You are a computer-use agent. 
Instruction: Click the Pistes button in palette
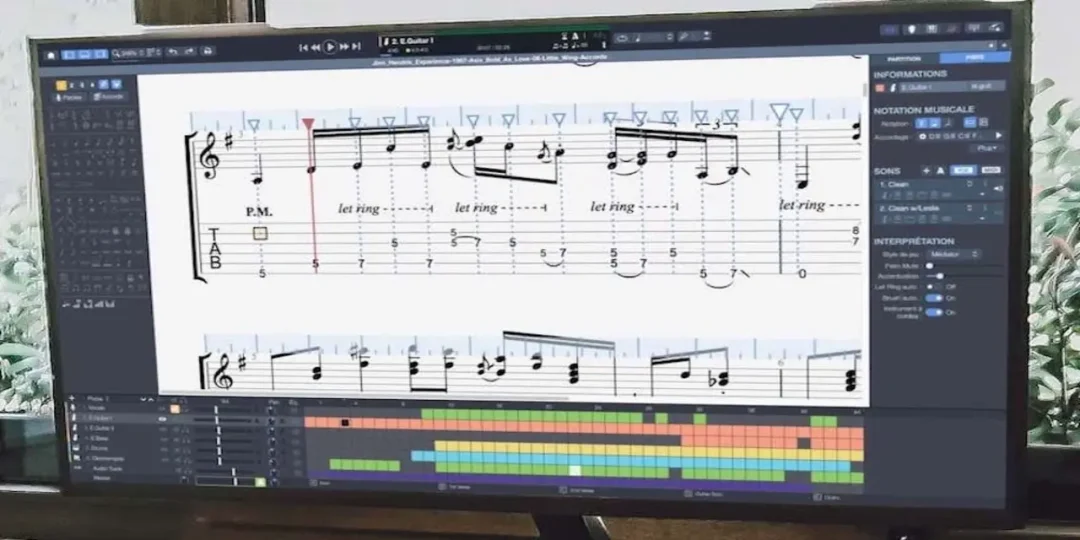tap(69, 97)
